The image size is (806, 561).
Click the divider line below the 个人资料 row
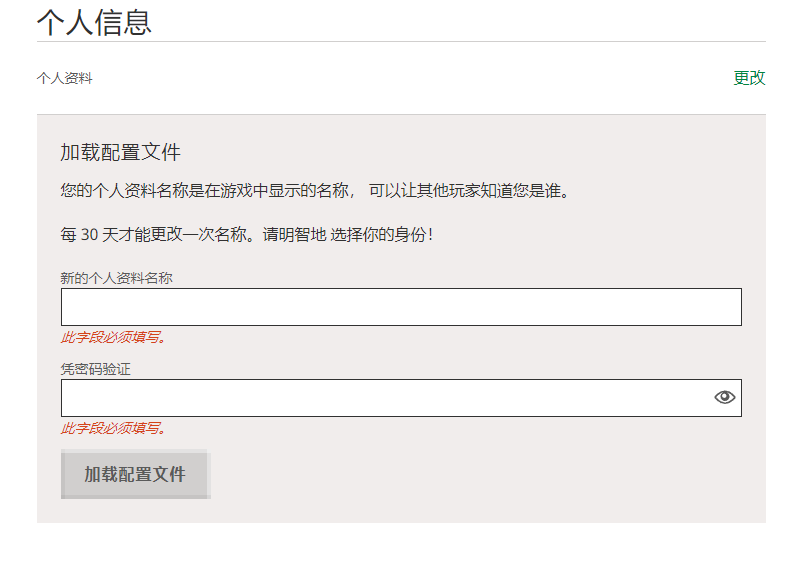tap(401, 114)
